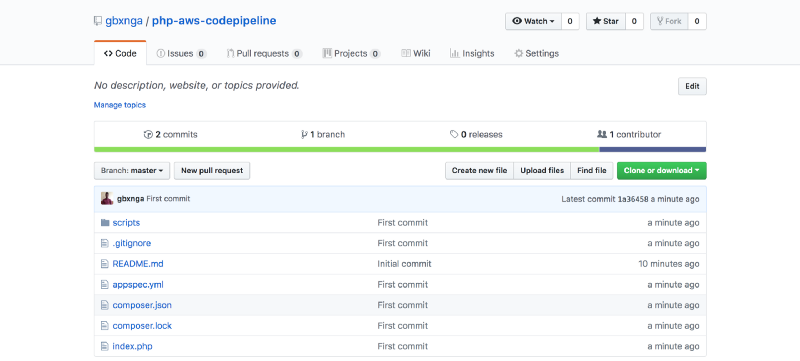Screen dimensions: 800x361
Task: Click the index.php file icon
Action: point(105,346)
